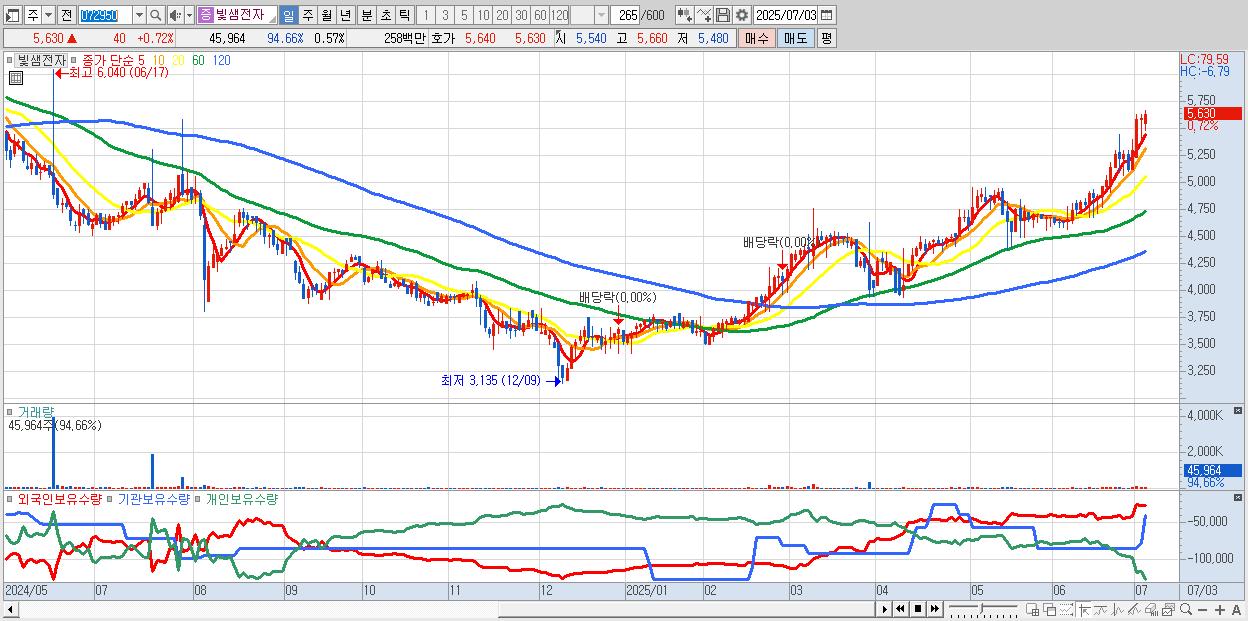Click the 빛샘전자 chart legend label
1248x621 pixels.
pyautogui.click(x=41, y=60)
